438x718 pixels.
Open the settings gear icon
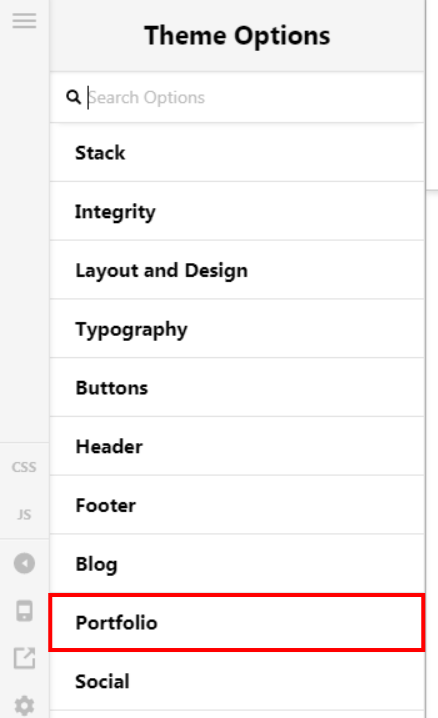(x=24, y=706)
